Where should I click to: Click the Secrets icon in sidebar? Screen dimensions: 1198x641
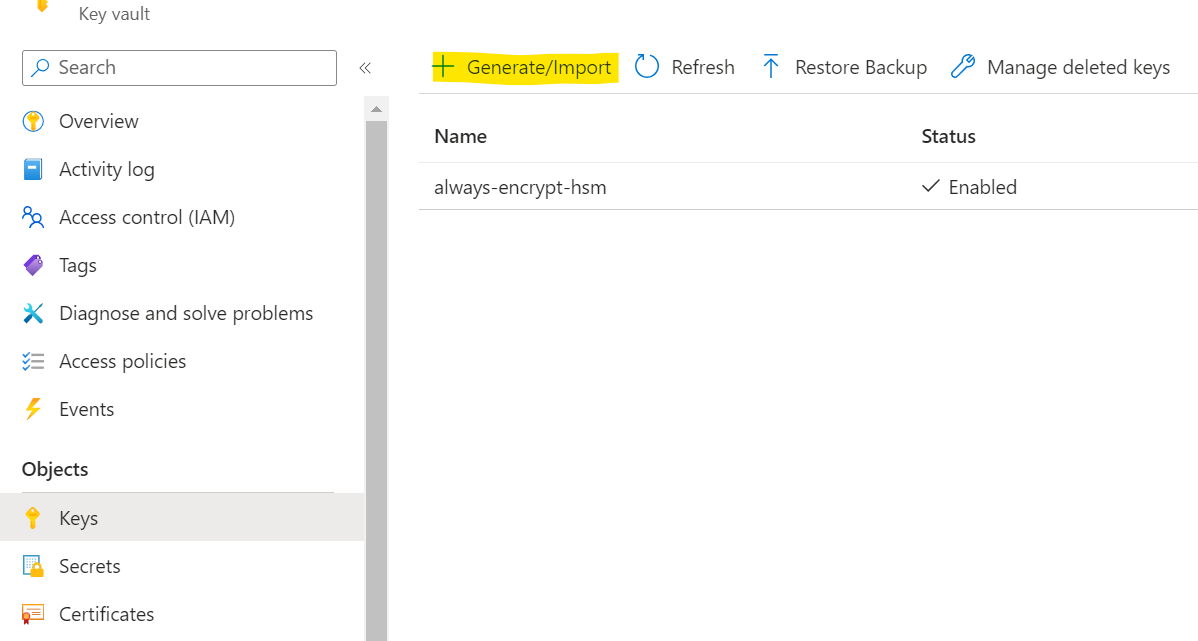(x=33, y=567)
